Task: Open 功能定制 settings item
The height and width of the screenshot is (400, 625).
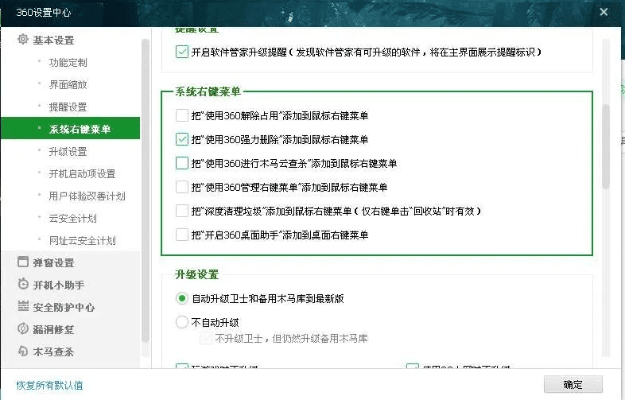Action: [68, 63]
